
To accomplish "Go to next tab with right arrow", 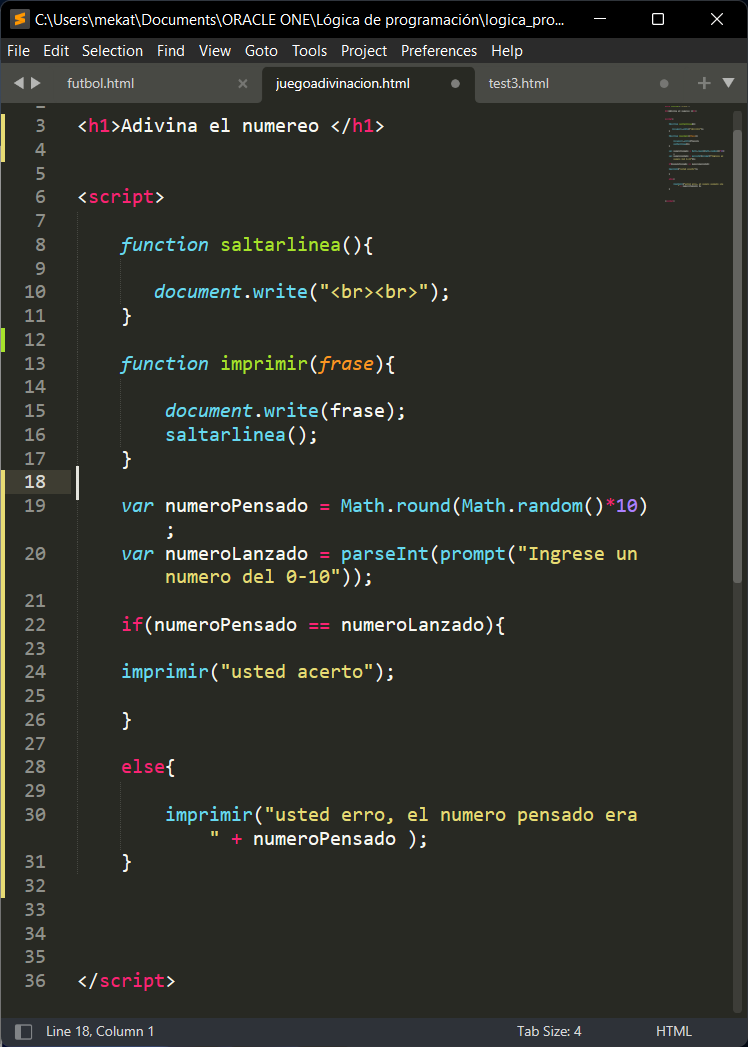I will [x=36, y=83].
